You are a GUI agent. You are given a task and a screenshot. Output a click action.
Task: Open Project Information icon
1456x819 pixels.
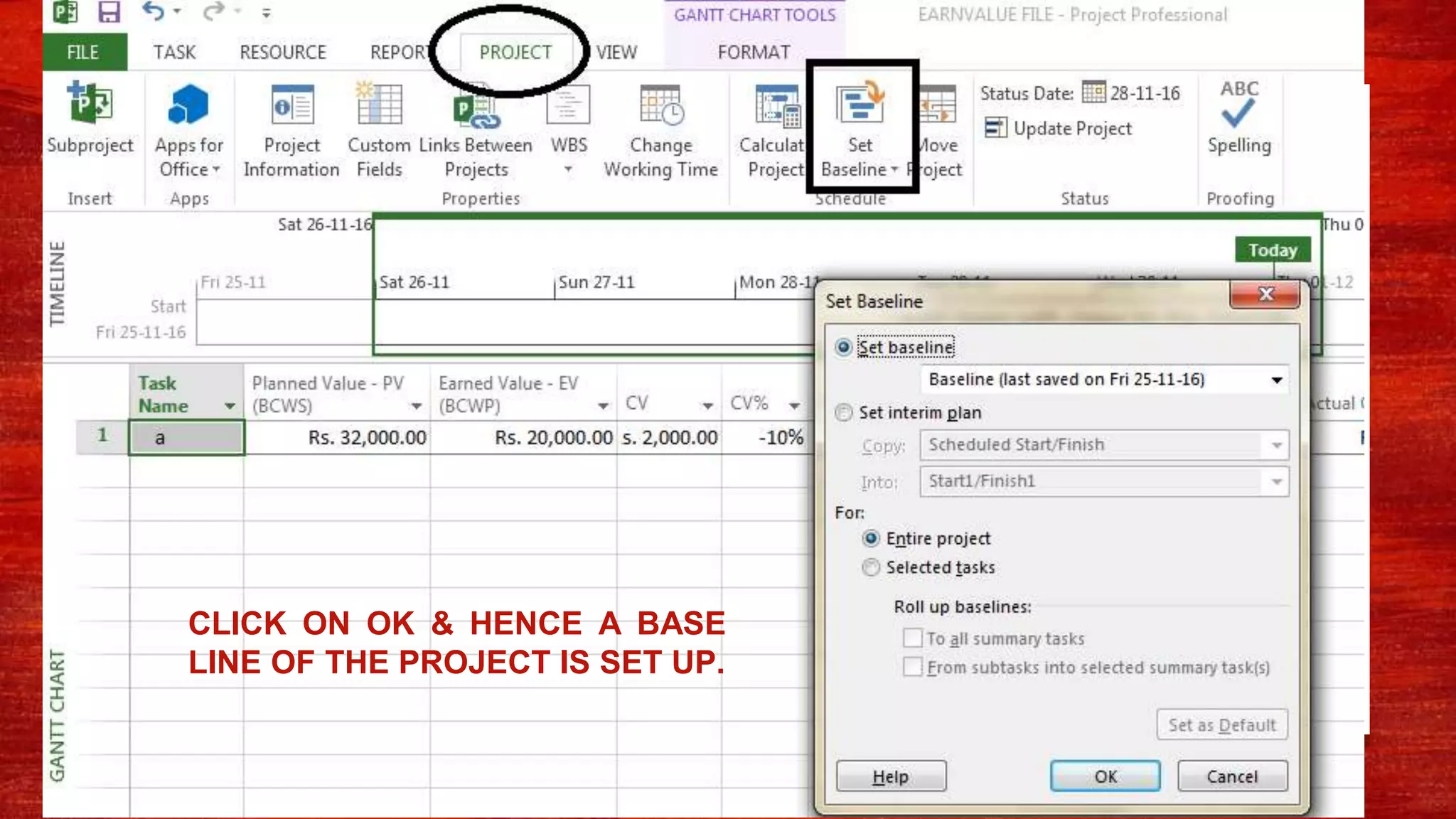click(x=291, y=105)
